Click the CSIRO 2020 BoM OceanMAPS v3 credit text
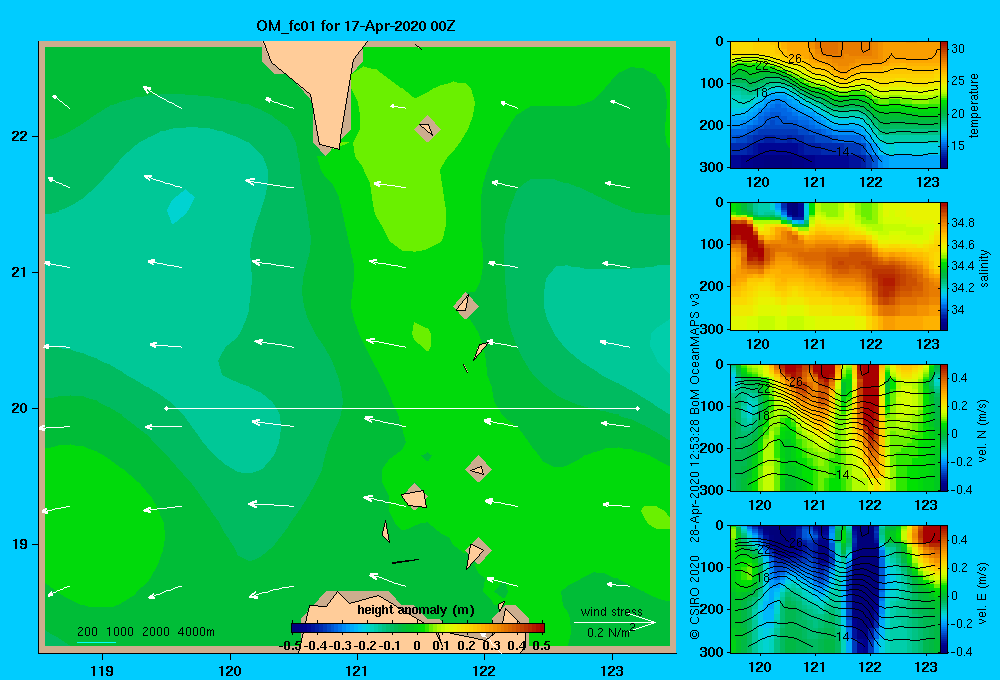 coord(695,466)
